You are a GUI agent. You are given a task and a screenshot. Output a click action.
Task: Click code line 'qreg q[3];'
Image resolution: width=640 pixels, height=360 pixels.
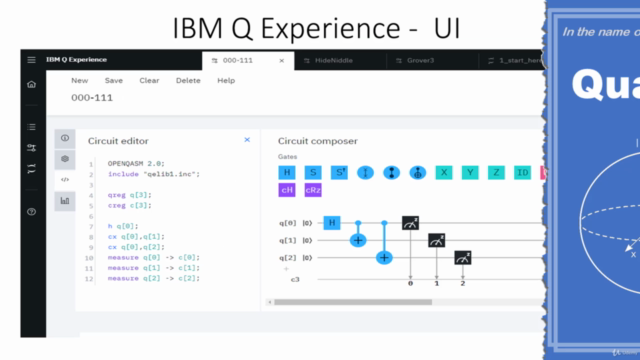tap(130, 195)
